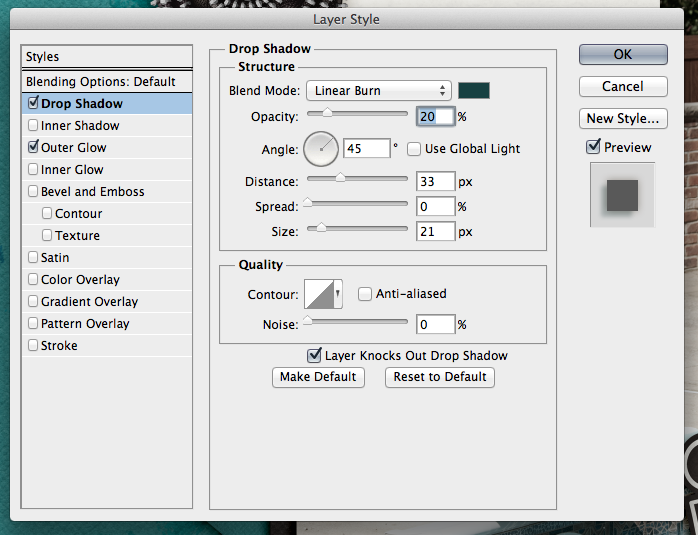
Task: Uncheck the Outer Glow checkbox
Action: point(33,147)
